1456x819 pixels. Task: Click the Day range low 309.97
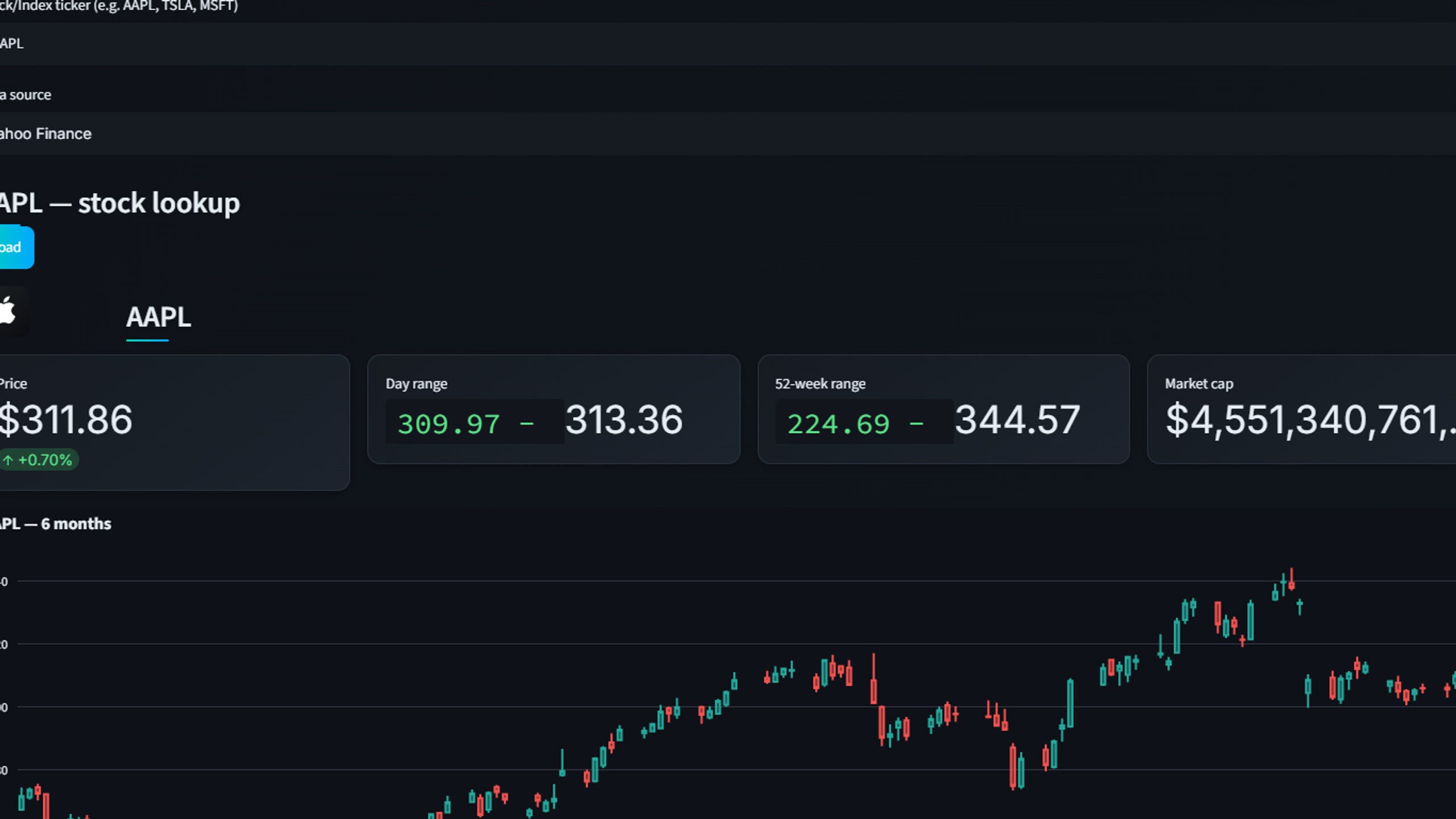[x=448, y=424]
